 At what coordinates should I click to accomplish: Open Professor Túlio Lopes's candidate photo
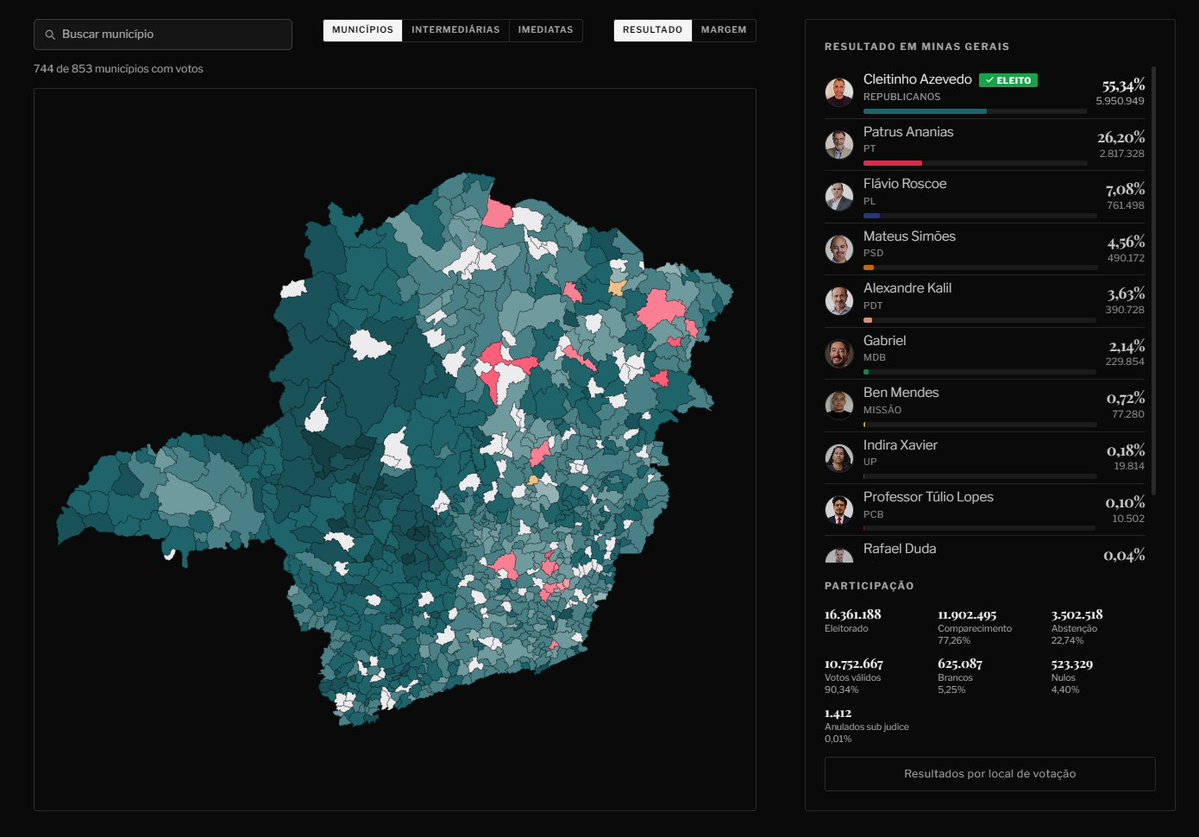coord(839,510)
